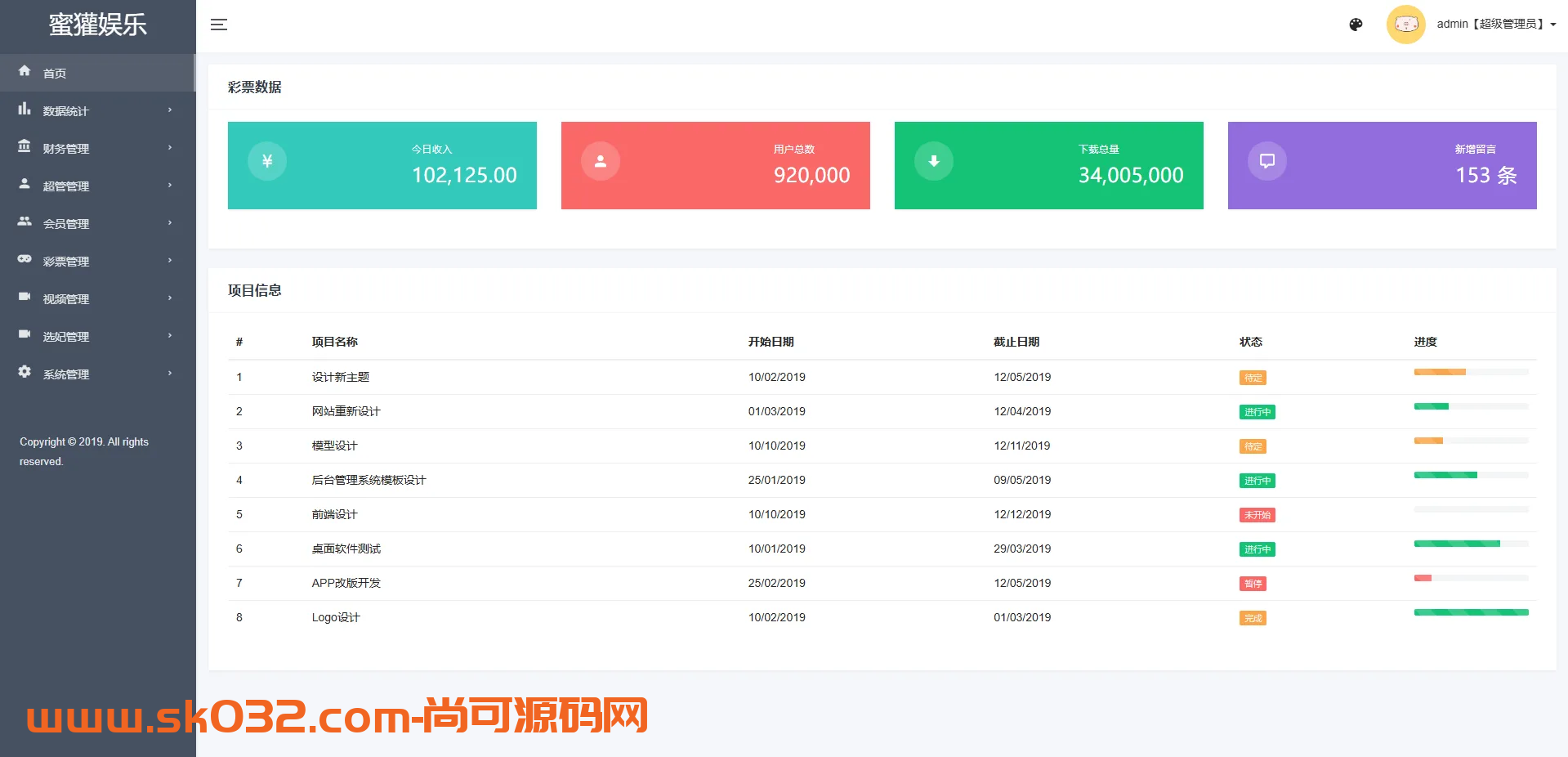Screen dimensions: 1568x757
Task: Click the gear icon for 系统管理
Action: pyautogui.click(x=25, y=372)
